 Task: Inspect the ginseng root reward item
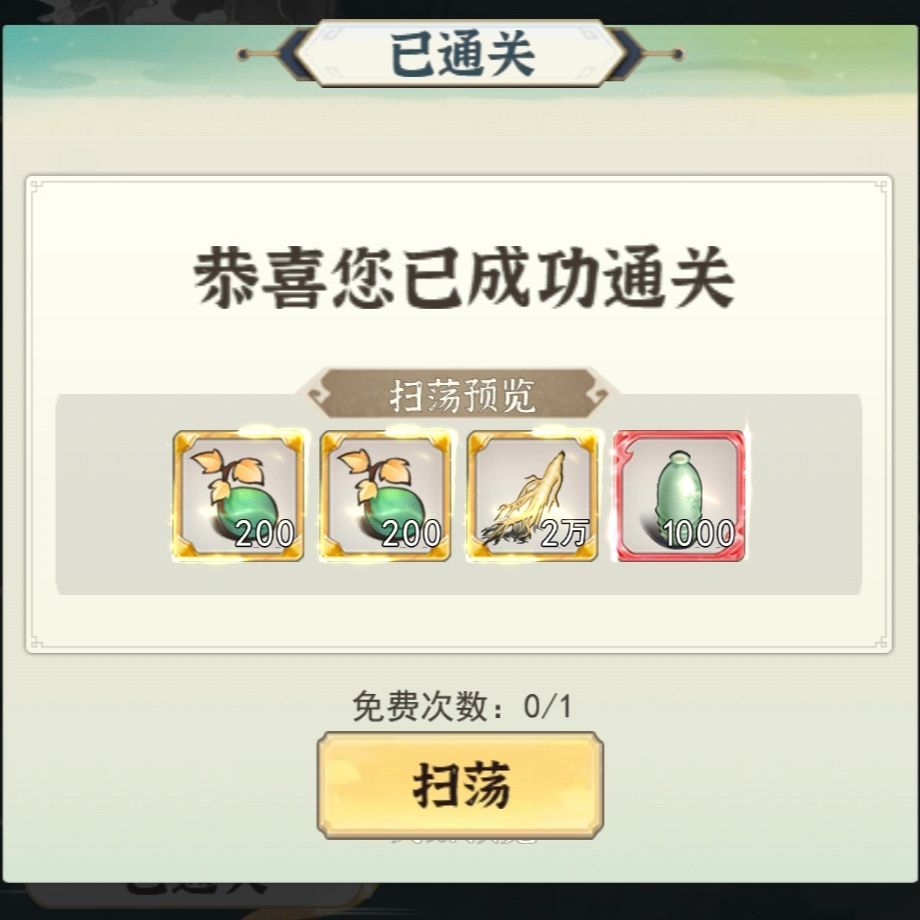pos(532,496)
